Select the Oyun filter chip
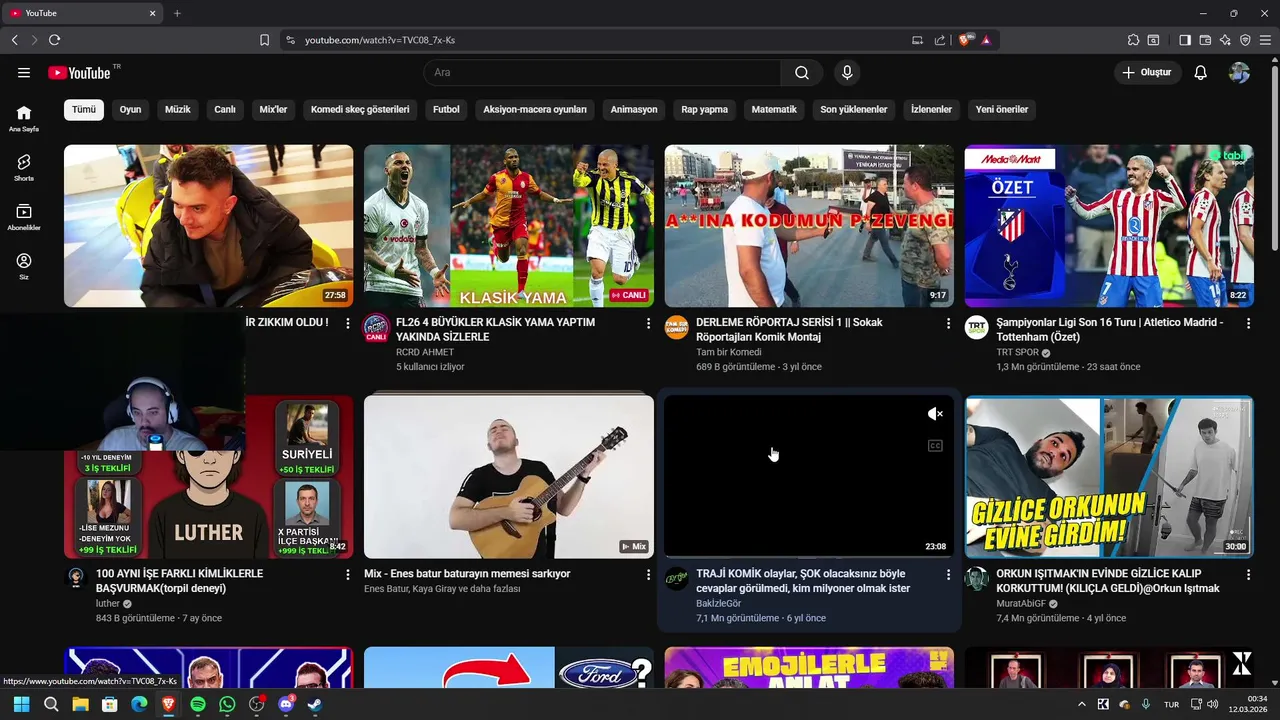This screenshot has width=1280, height=720. (131, 109)
